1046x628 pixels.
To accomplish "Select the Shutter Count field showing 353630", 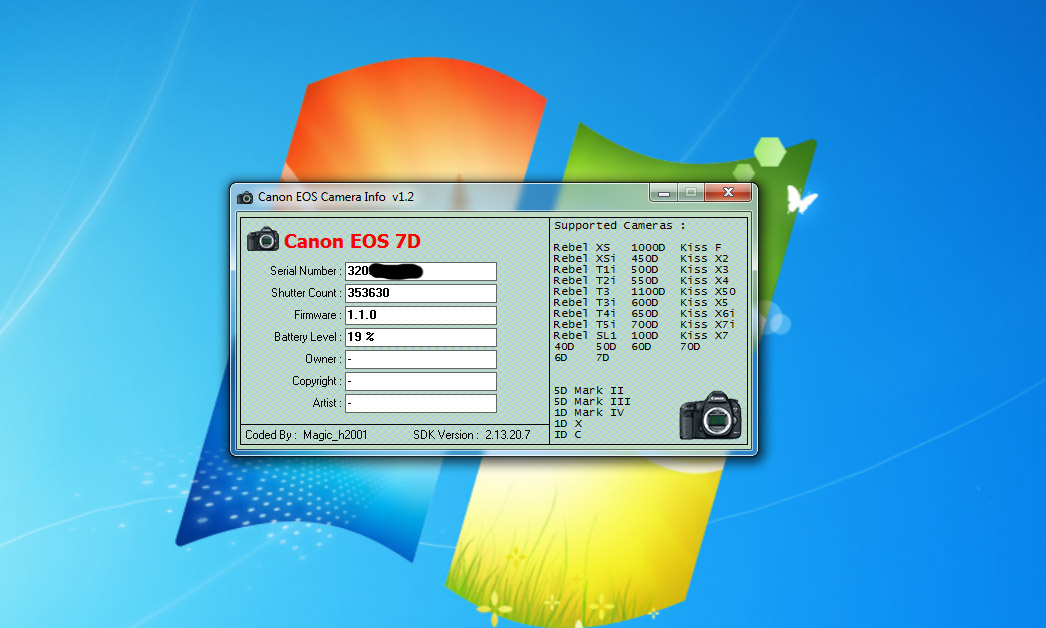I will click(x=420, y=293).
